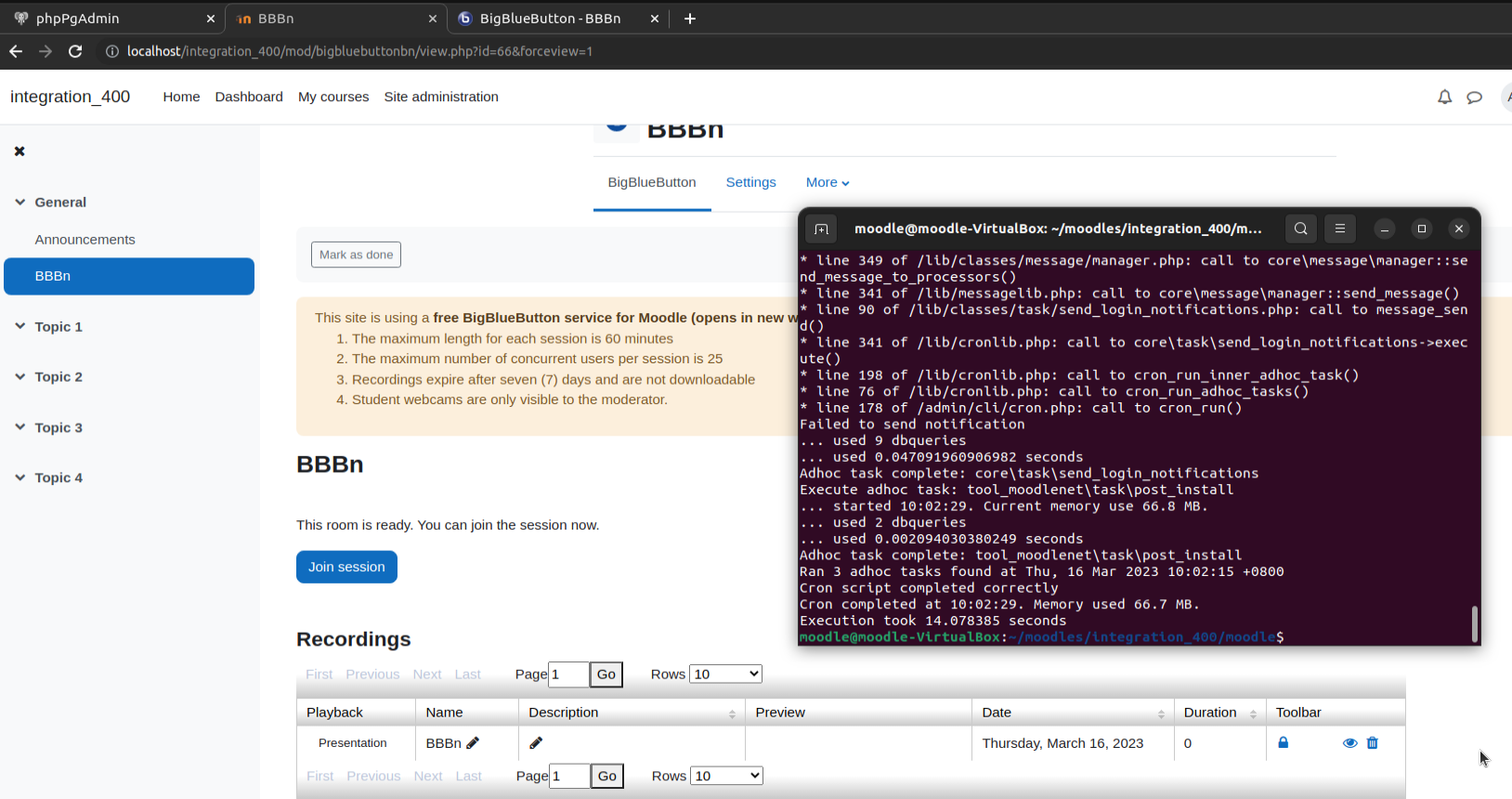Open the Settings activity tab

pyautogui.click(x=750, y=182)
